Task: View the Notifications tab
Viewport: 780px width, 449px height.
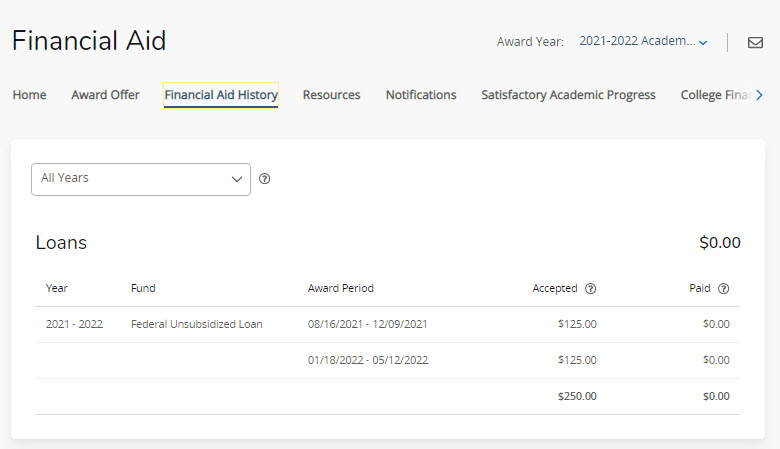Action: click(x=421, y=95)
